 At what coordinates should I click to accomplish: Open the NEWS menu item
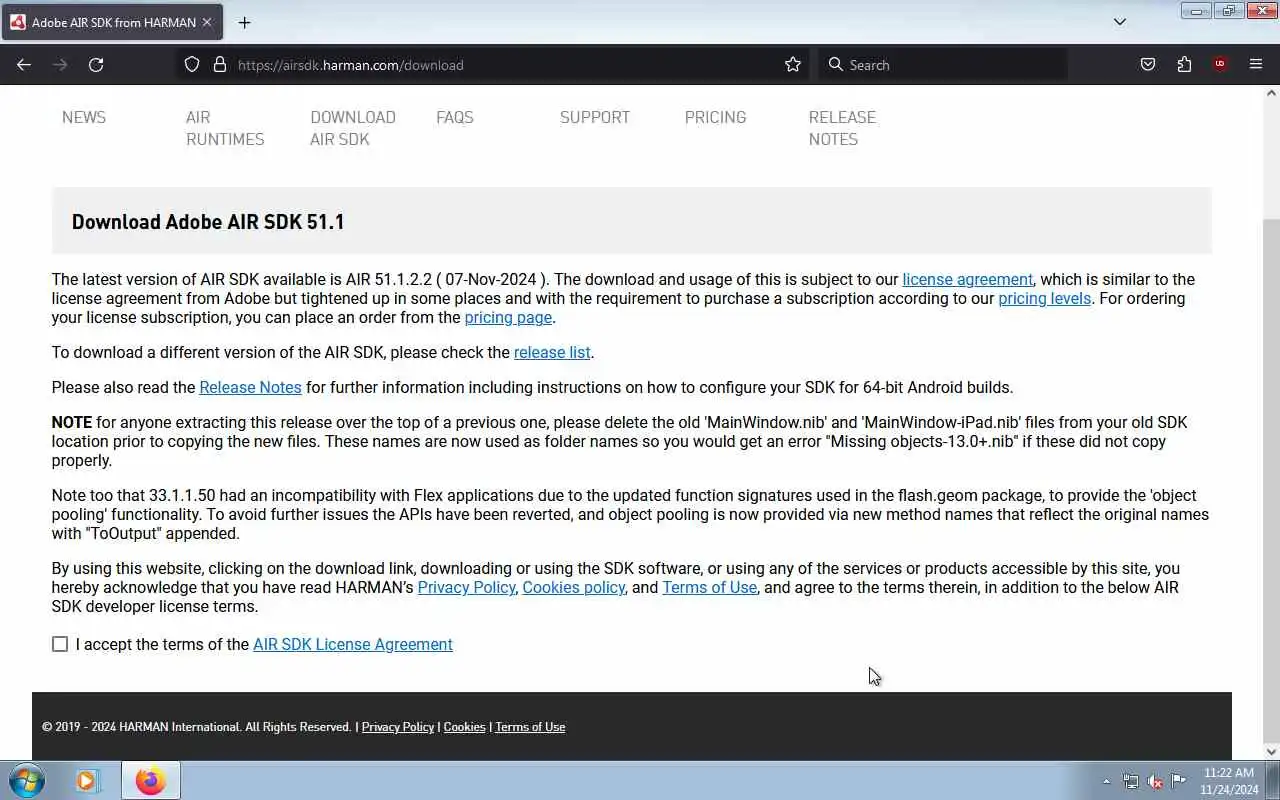84,117
